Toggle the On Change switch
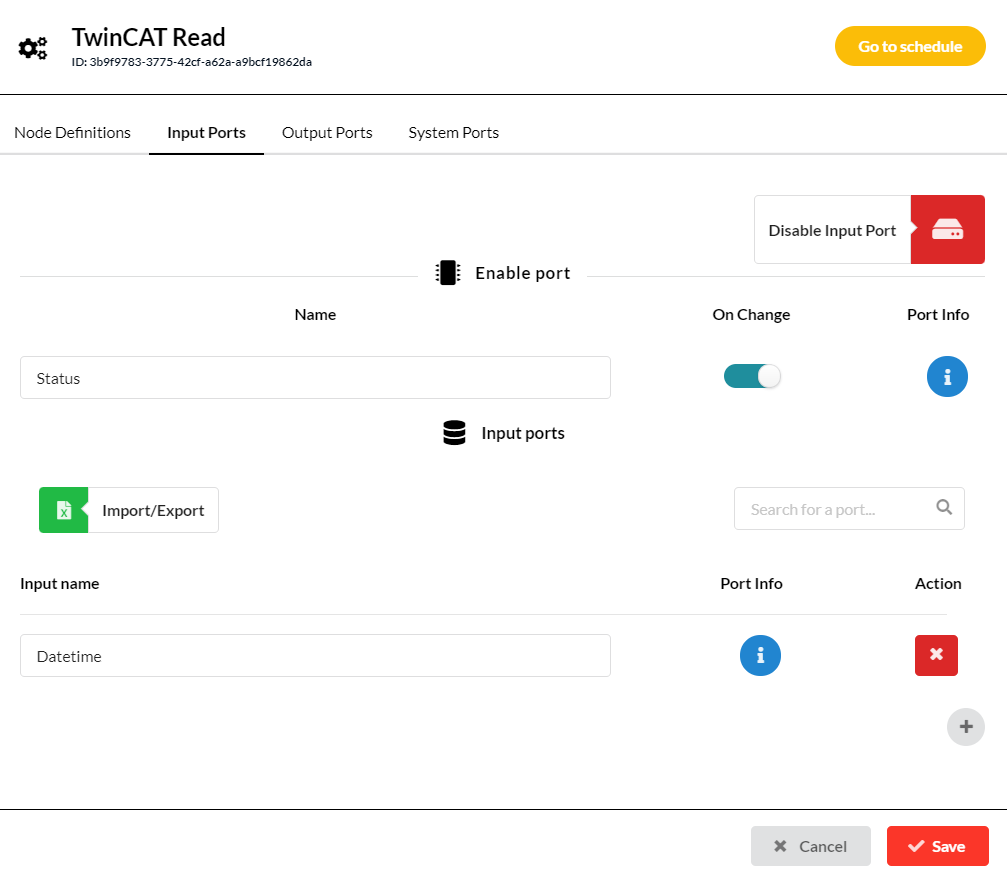The height and width of the screenshot is (881, 1007). (x=752, y=376)
